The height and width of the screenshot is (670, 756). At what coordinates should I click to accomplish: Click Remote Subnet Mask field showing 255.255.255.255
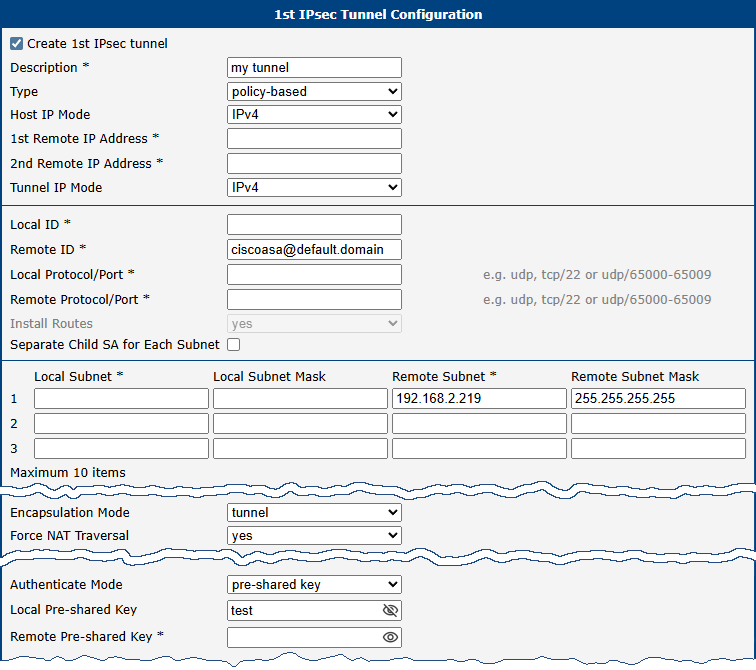pyautogui.click(x=659, y=399)
